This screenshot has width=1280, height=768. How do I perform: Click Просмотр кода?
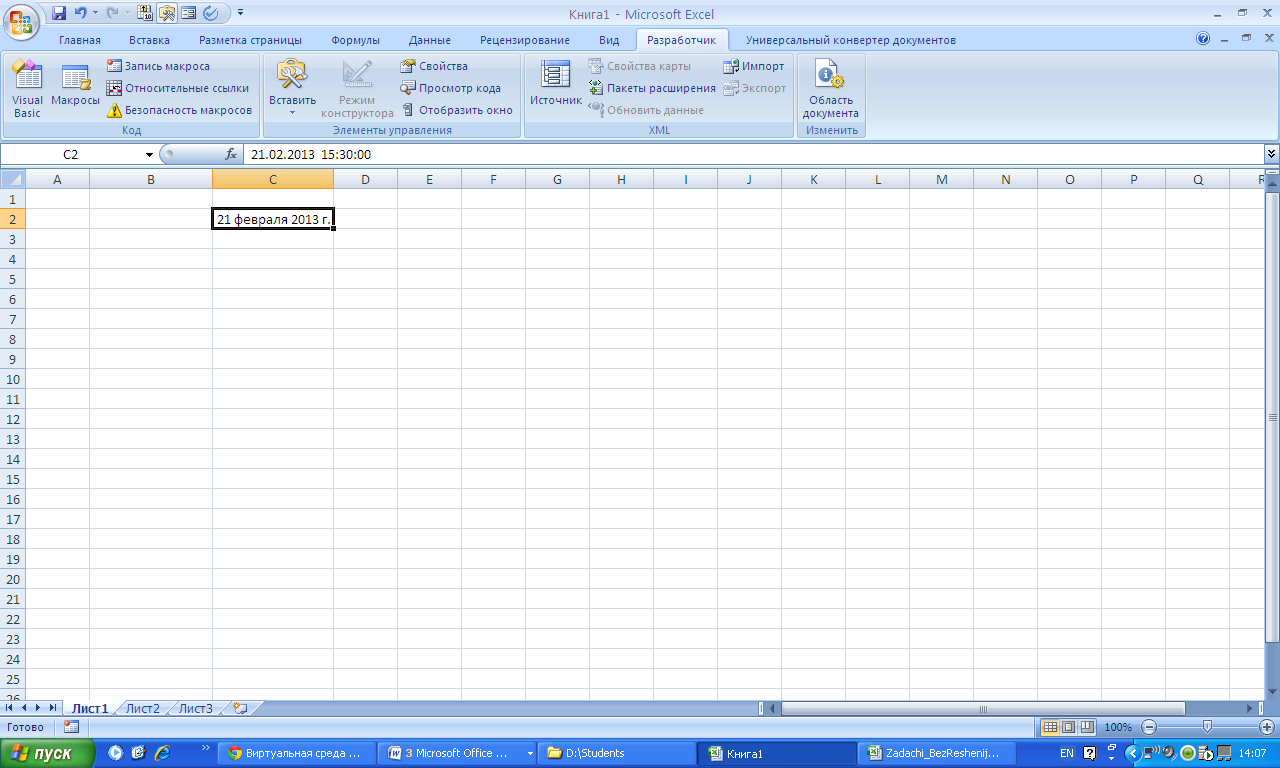(x=451, y=88)
